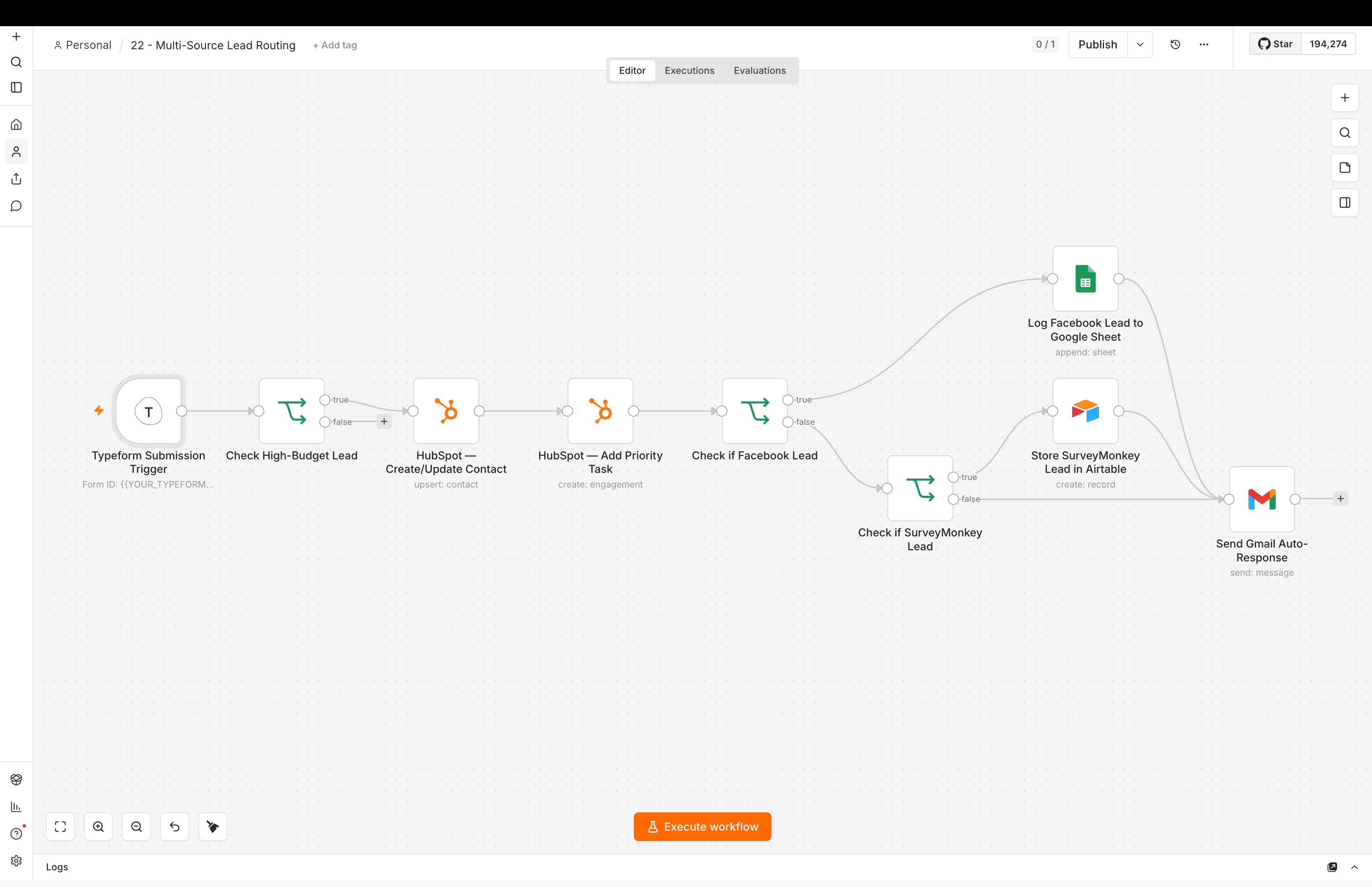Select Store SurveyMonkey Lead Airtable node

[x=1085, y=411]
